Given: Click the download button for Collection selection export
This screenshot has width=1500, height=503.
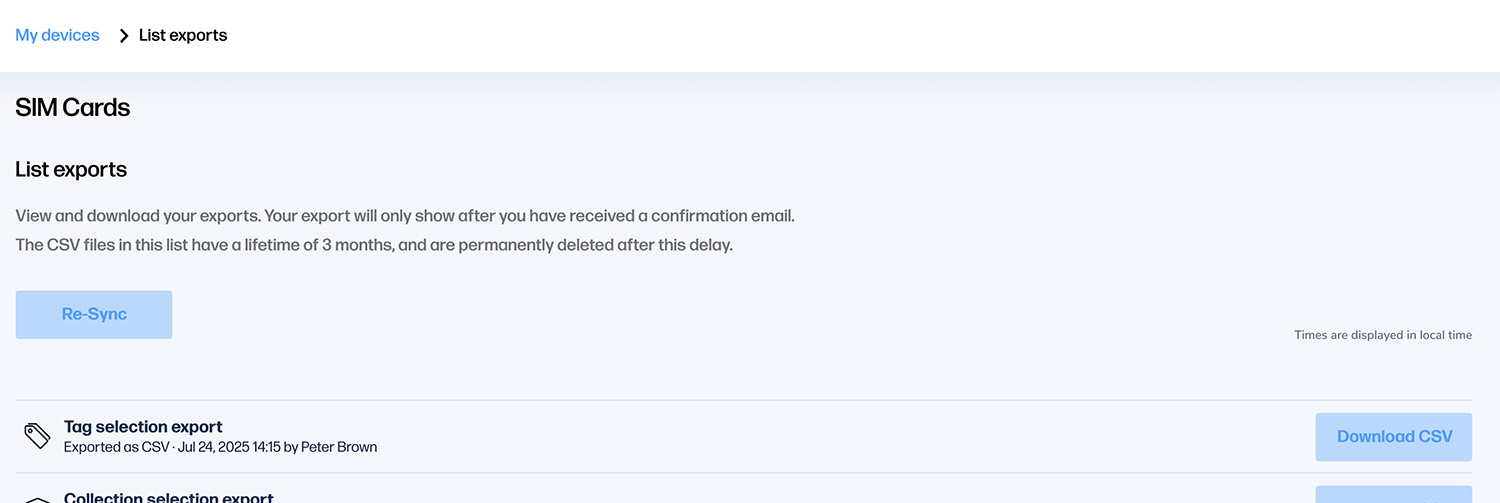Looking at the screenshot, I should (1393, 495).
